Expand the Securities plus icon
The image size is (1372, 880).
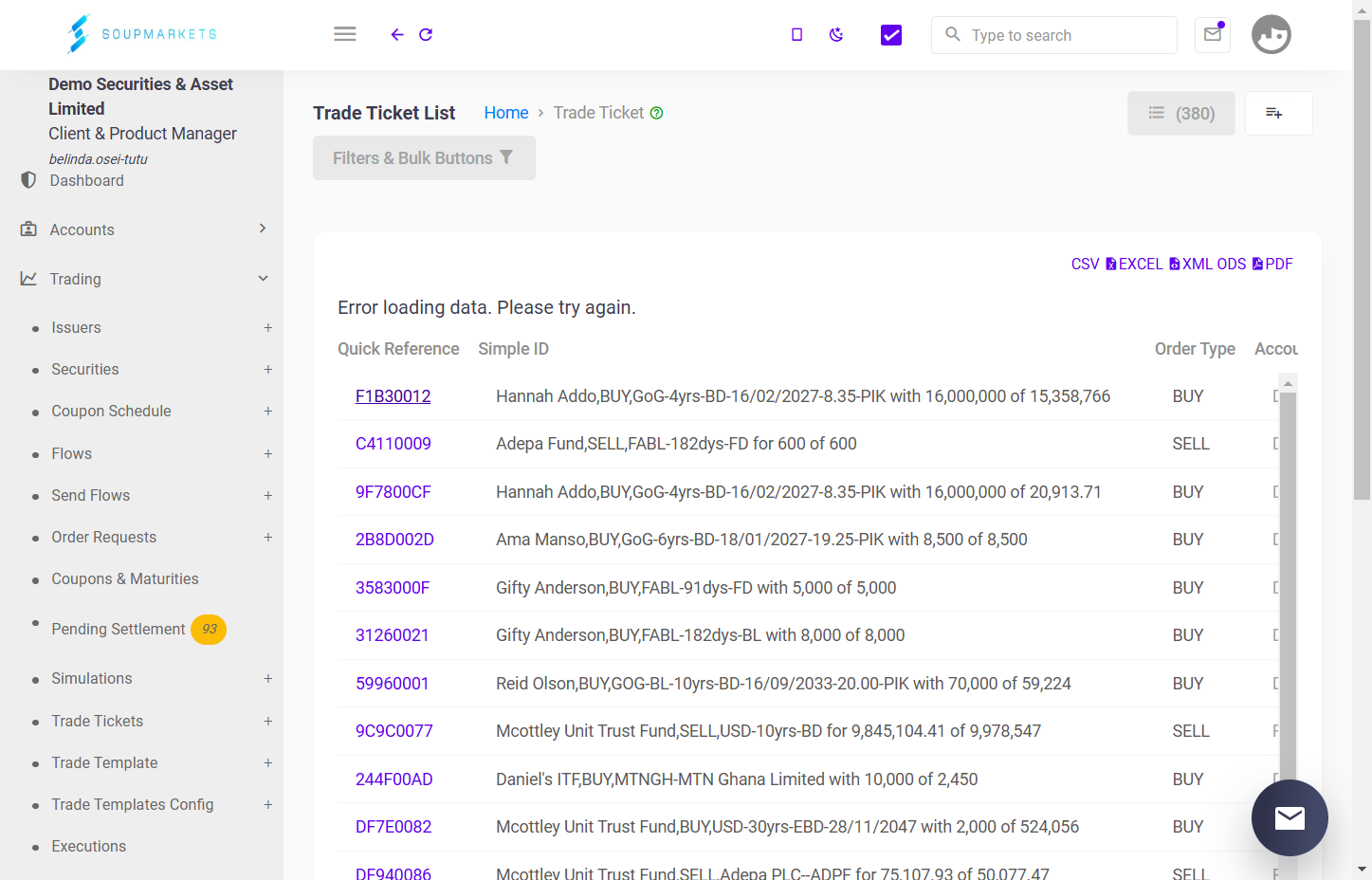[268, 369]
